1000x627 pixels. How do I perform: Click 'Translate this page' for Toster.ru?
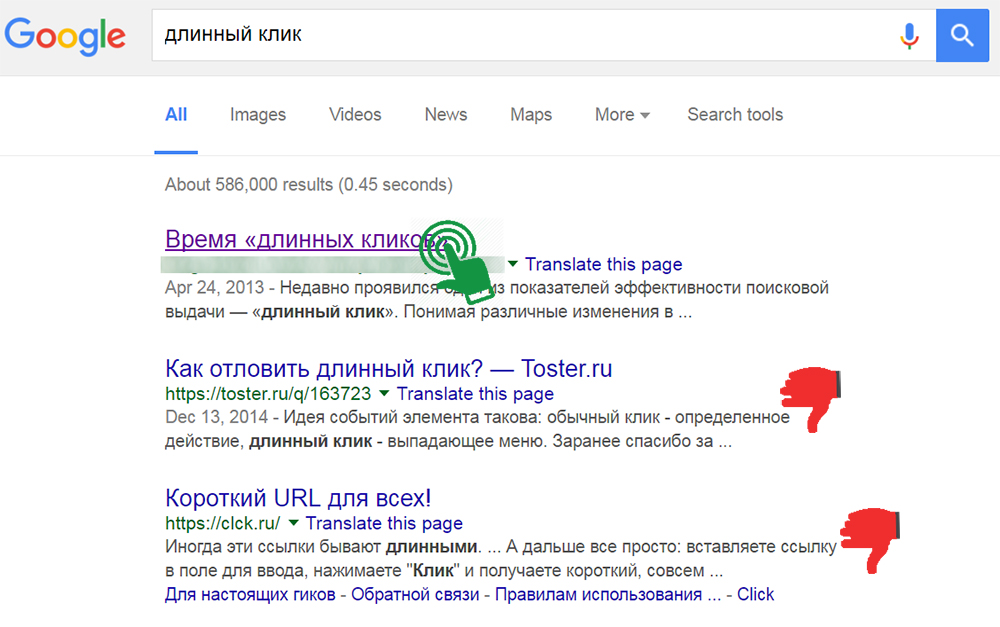475,394
